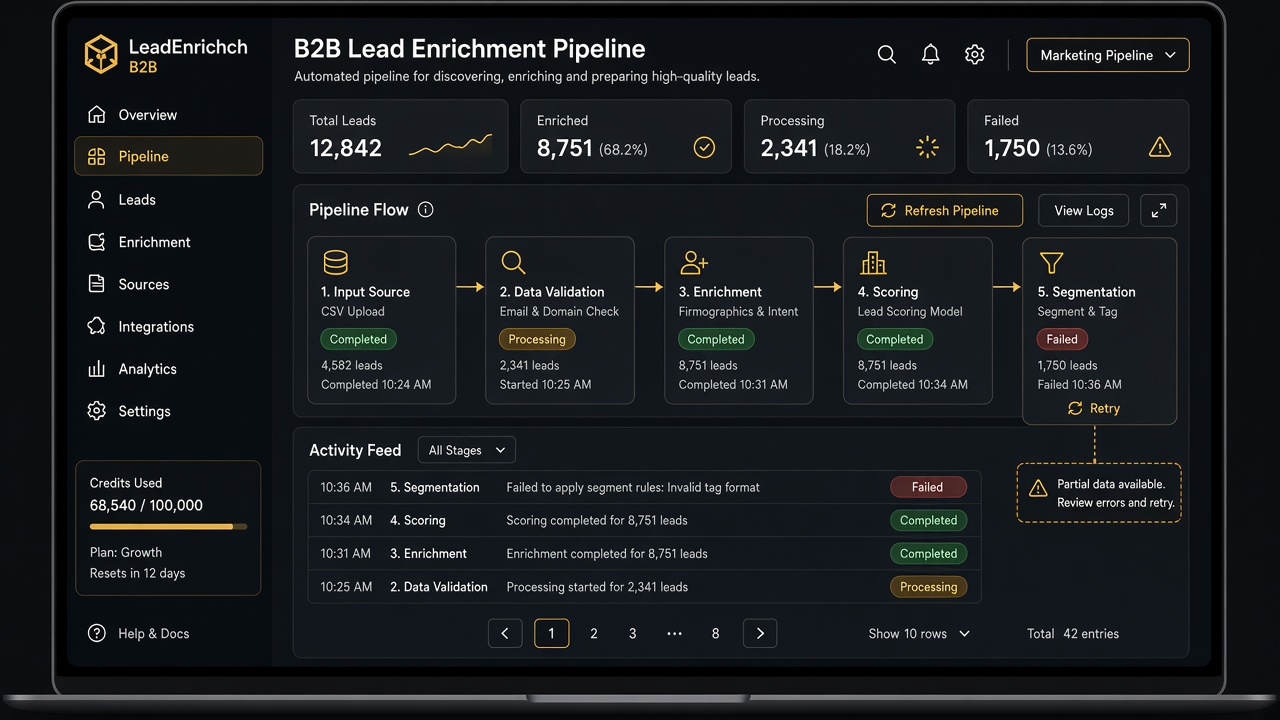Viewport: 1280px width, 720px height.
Task: Expand Pipeline Flow to fullscreen
Action: [1158, 210]
